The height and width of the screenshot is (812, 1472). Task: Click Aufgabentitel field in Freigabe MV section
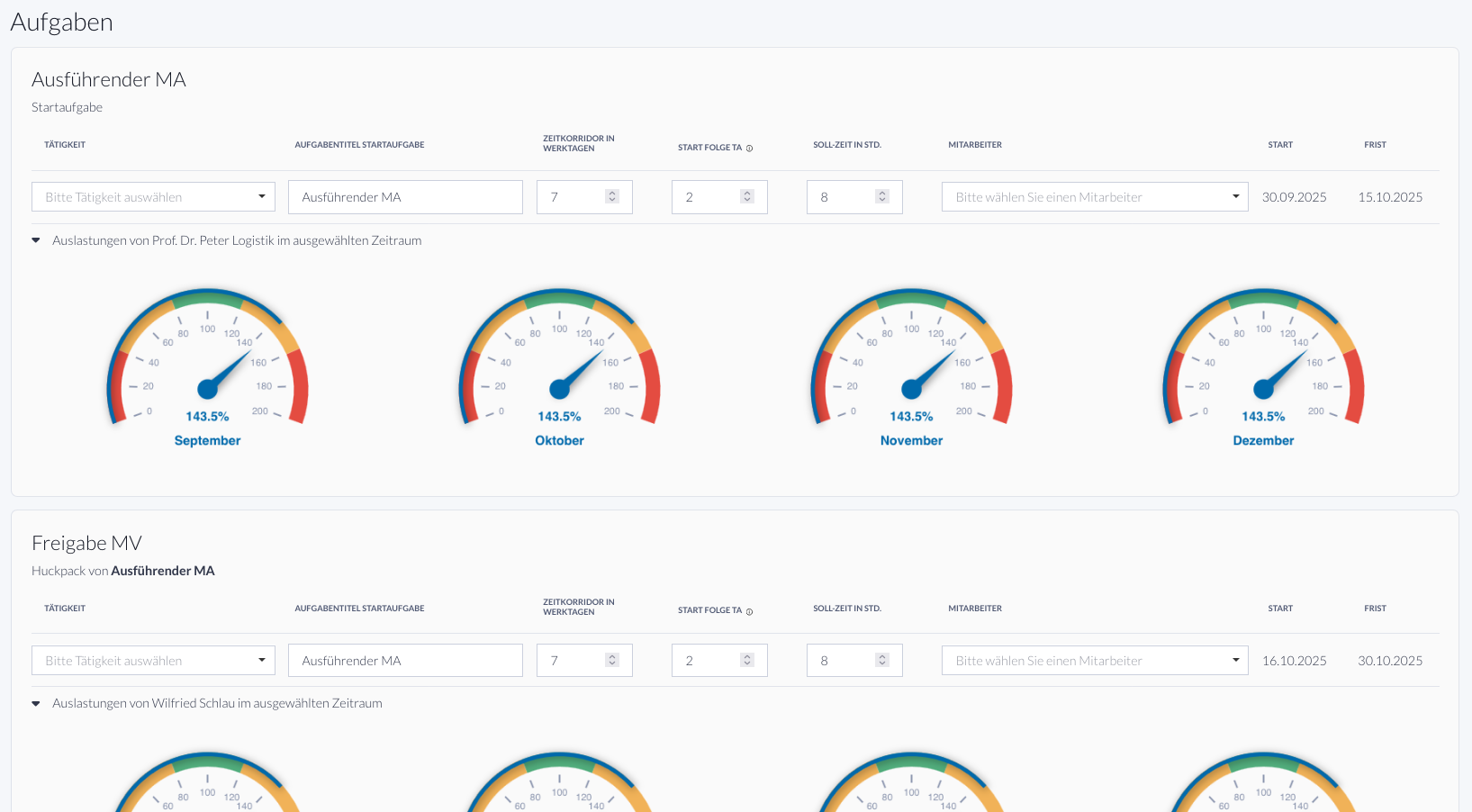[x=405, y=661]
